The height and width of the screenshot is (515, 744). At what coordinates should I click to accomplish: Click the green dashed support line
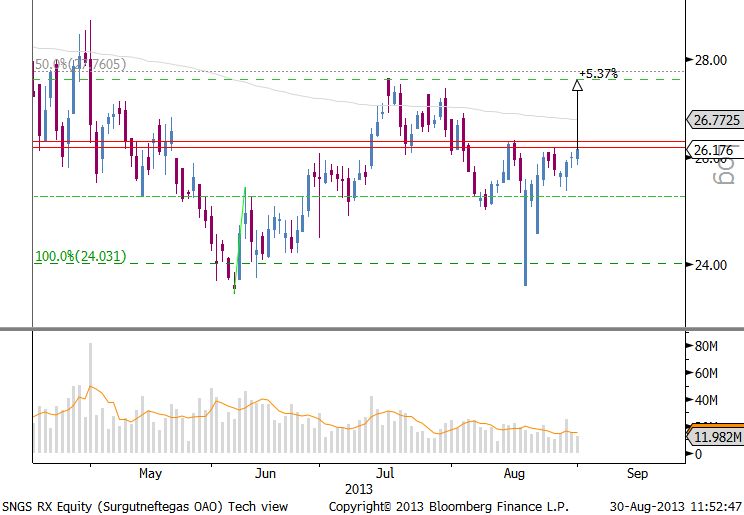(400, 196)
